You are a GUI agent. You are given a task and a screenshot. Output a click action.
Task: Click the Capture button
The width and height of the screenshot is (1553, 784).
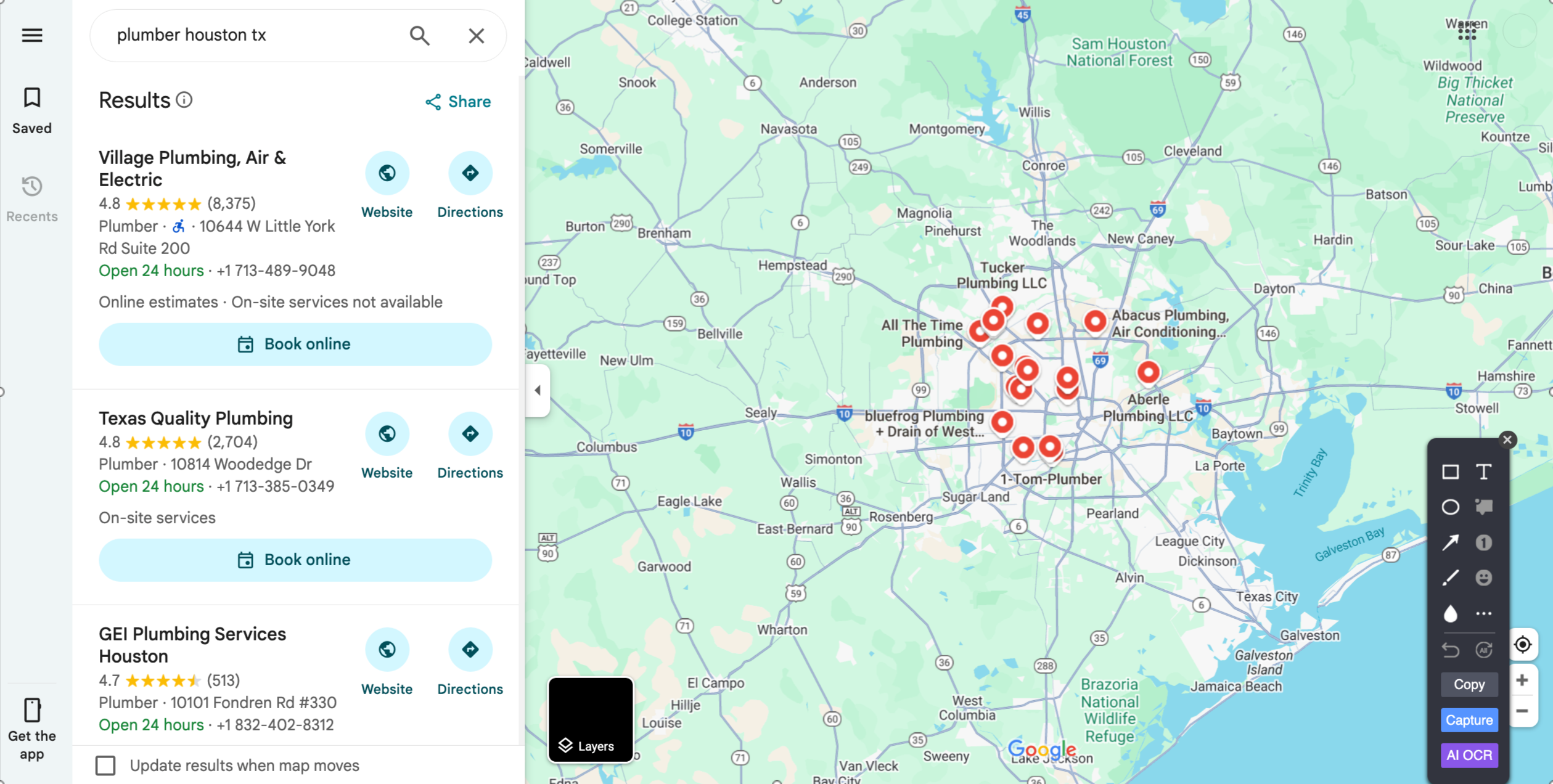tap(1469, 720)
